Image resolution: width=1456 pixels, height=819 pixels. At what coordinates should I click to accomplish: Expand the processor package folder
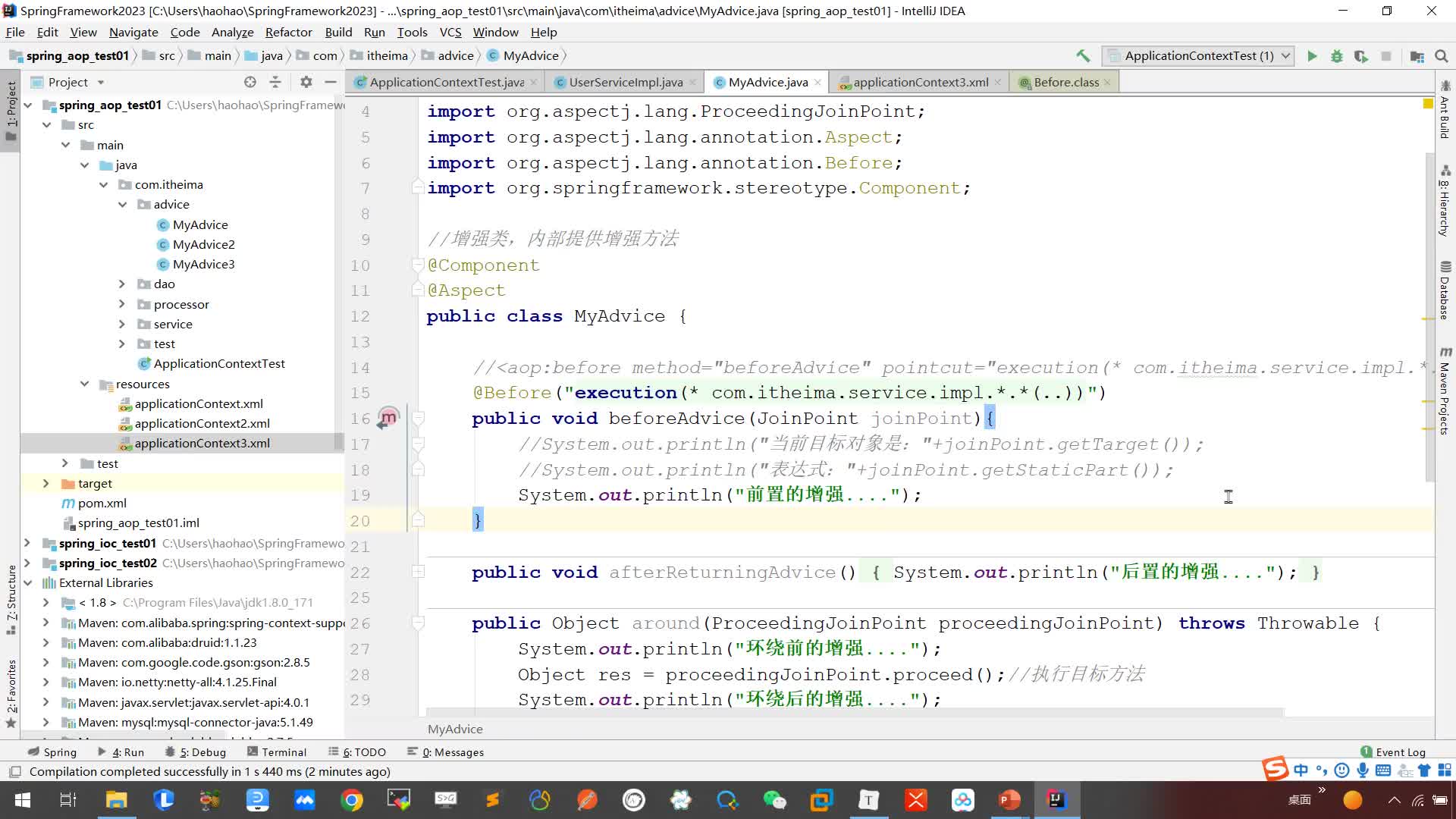coord(122,304)
